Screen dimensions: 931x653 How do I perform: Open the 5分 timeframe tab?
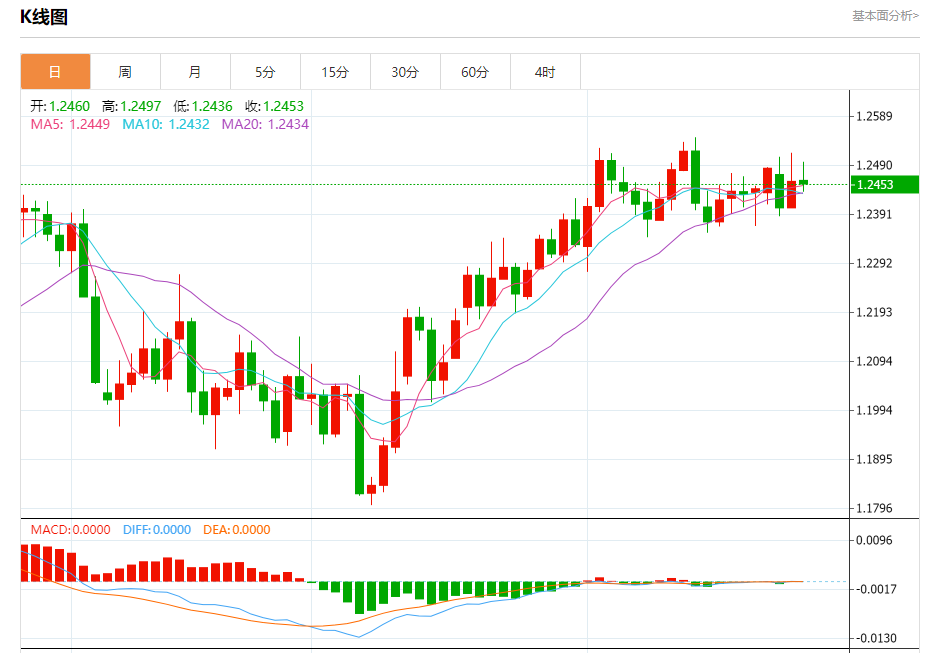[265, 72]
